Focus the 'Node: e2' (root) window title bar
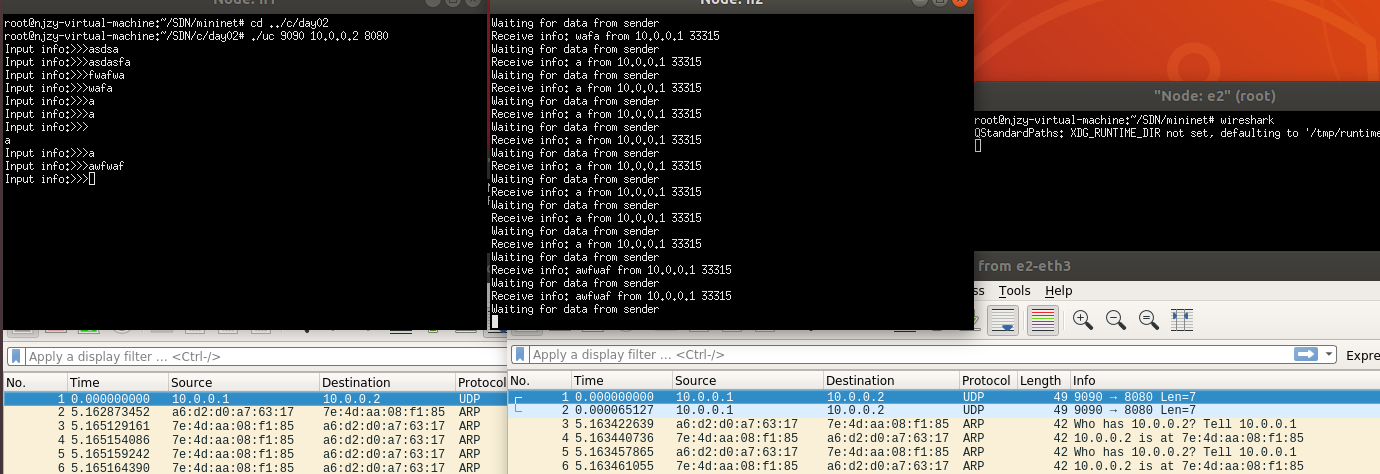 coord(1176,95)
